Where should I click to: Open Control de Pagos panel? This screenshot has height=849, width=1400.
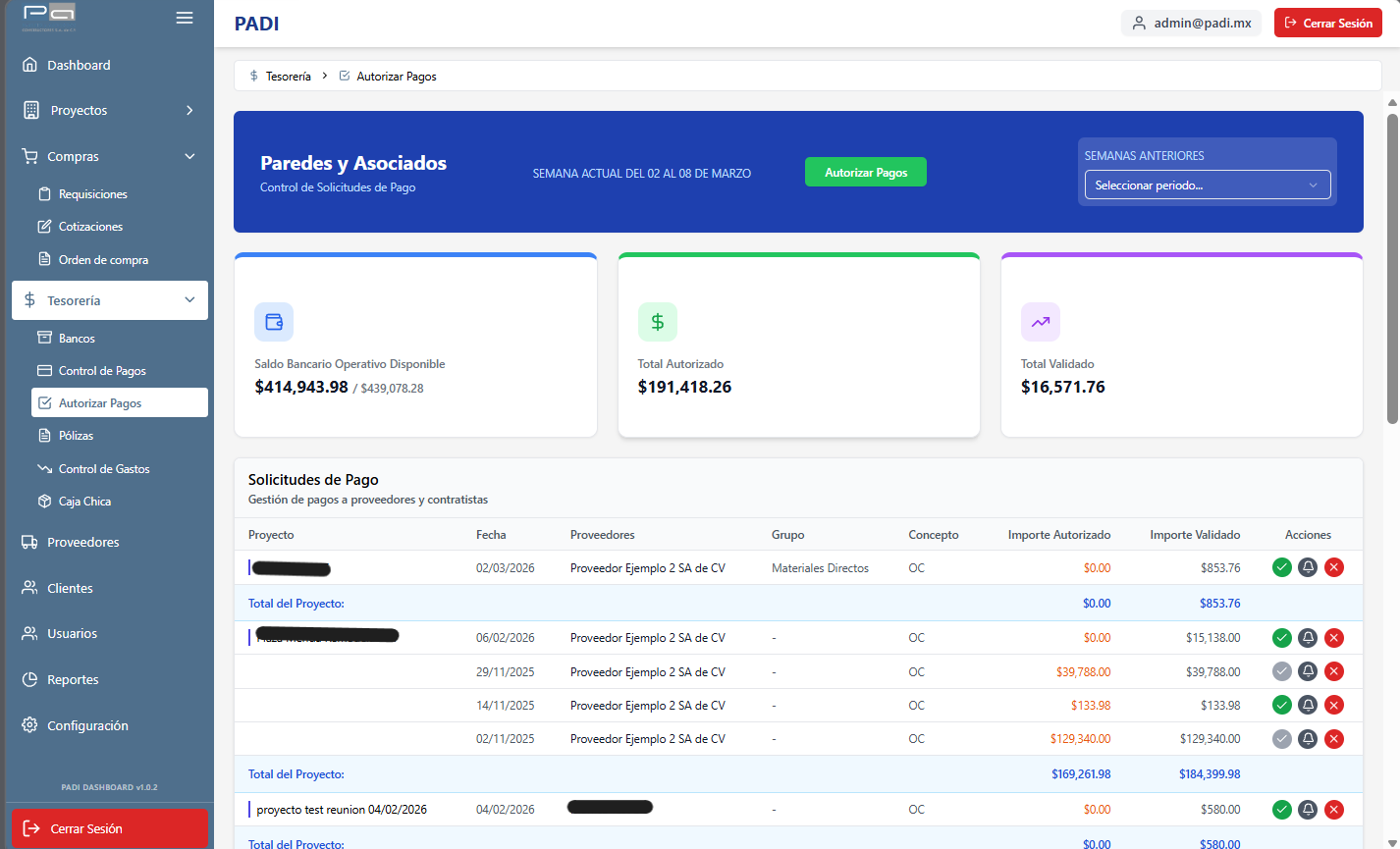(x=104, y=370)
